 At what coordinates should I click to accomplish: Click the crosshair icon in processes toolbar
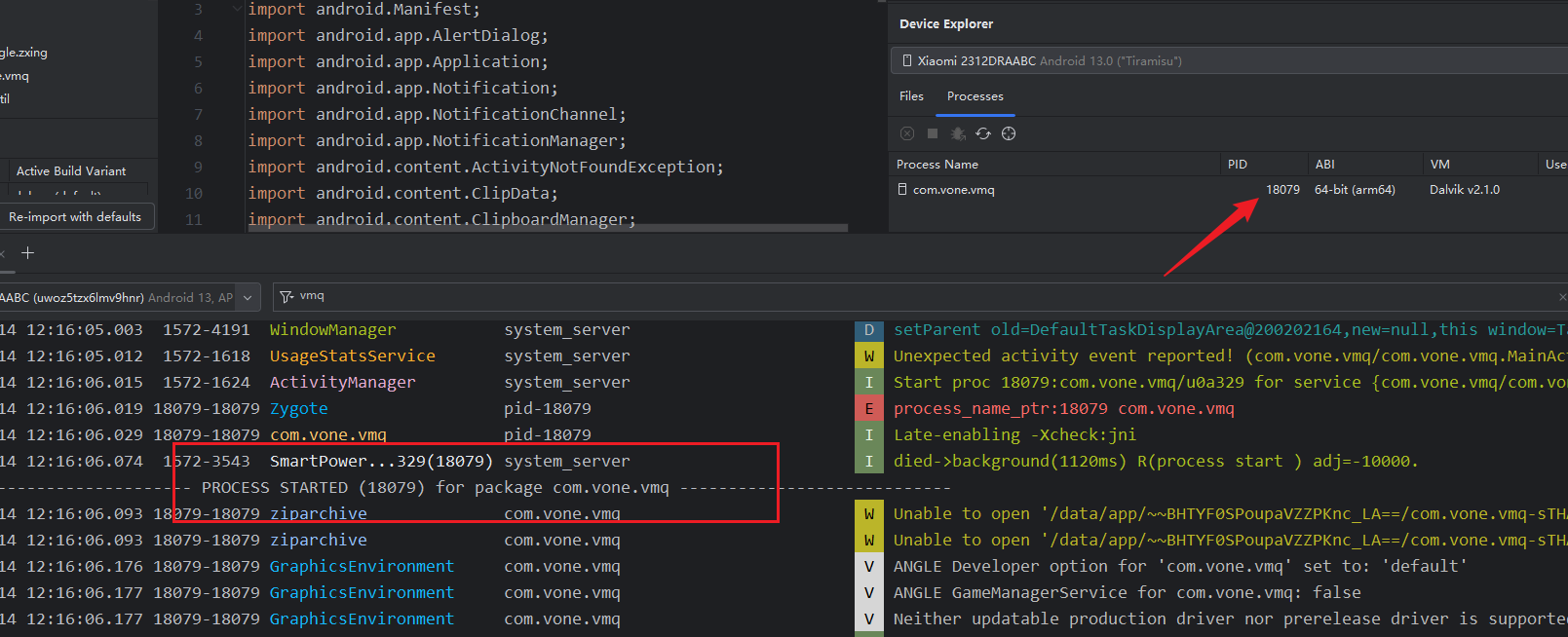point(1009,133)
